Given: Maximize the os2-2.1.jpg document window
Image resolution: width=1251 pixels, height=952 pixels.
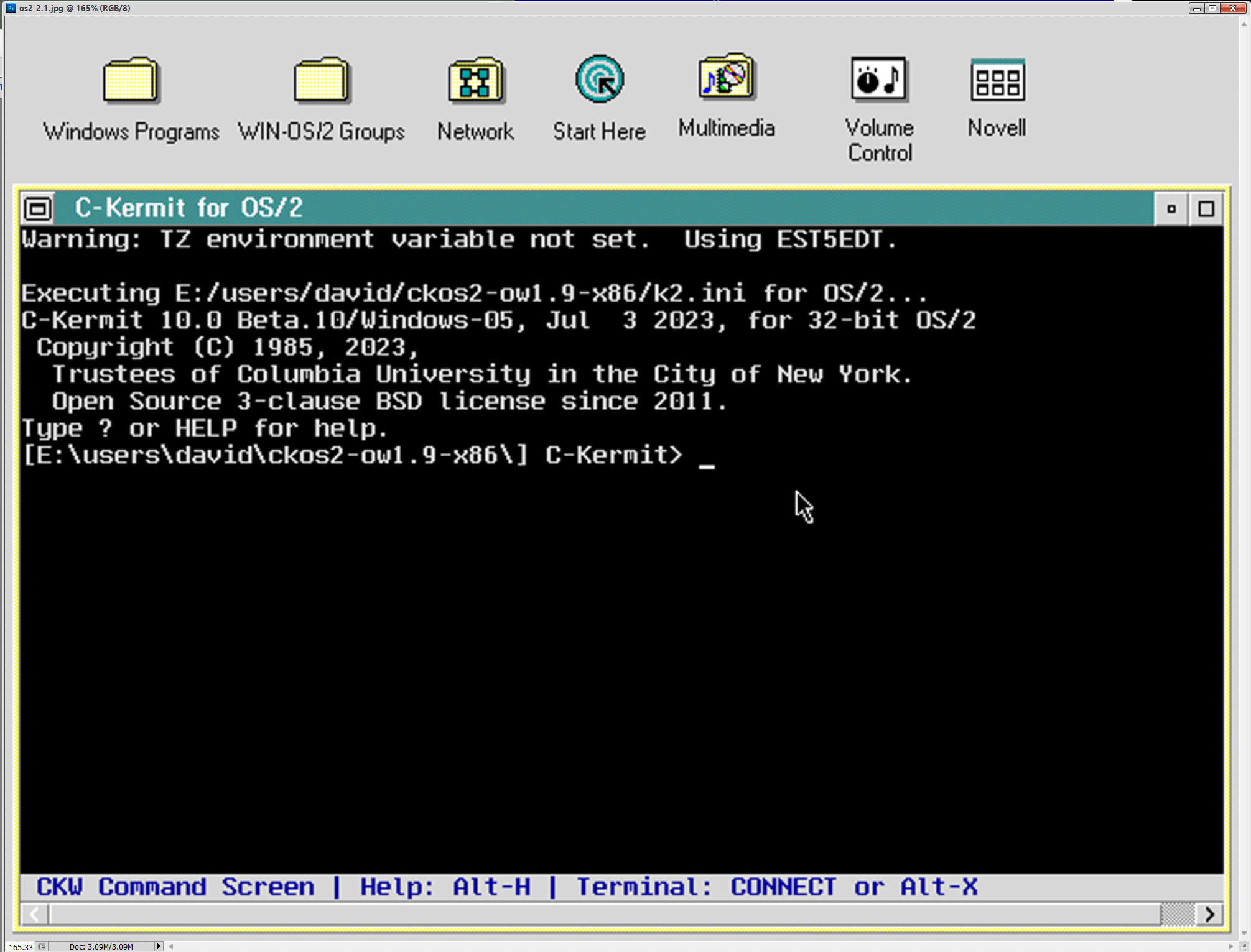Looking at the screenshot, I should click(1212, 8).
